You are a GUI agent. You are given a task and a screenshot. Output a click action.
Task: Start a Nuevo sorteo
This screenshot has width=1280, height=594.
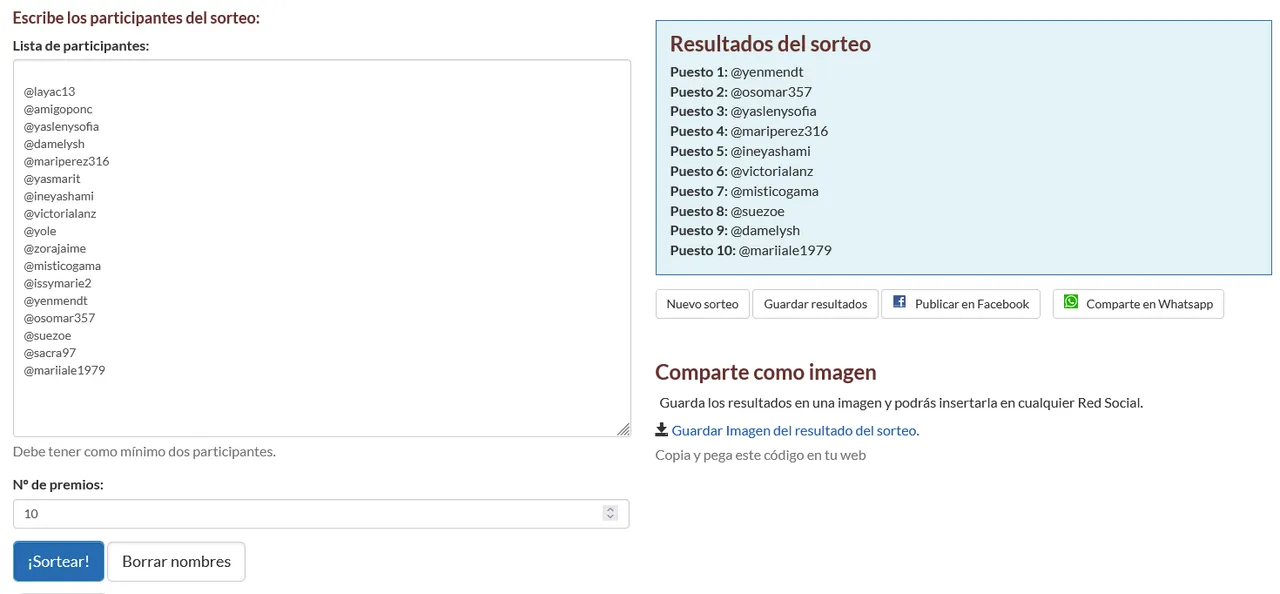click(702, 304)
